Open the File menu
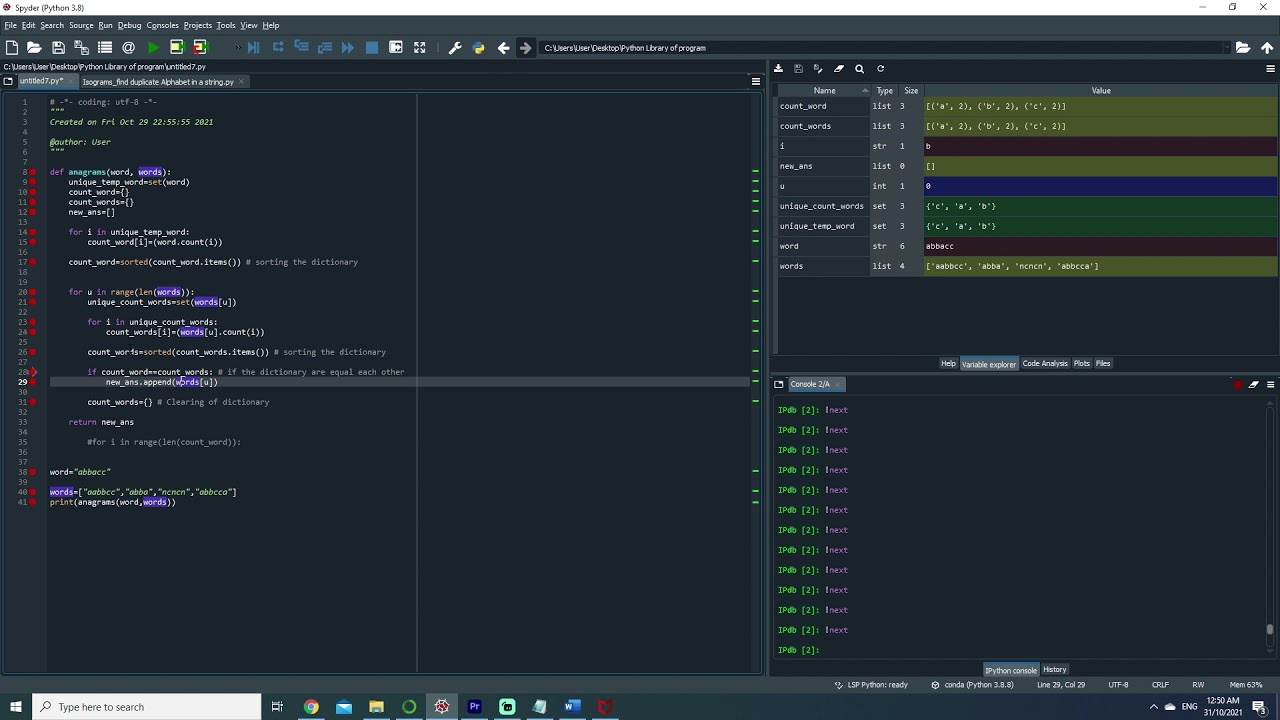Viewport: 1280px width, 720px height. click(10, 25)
